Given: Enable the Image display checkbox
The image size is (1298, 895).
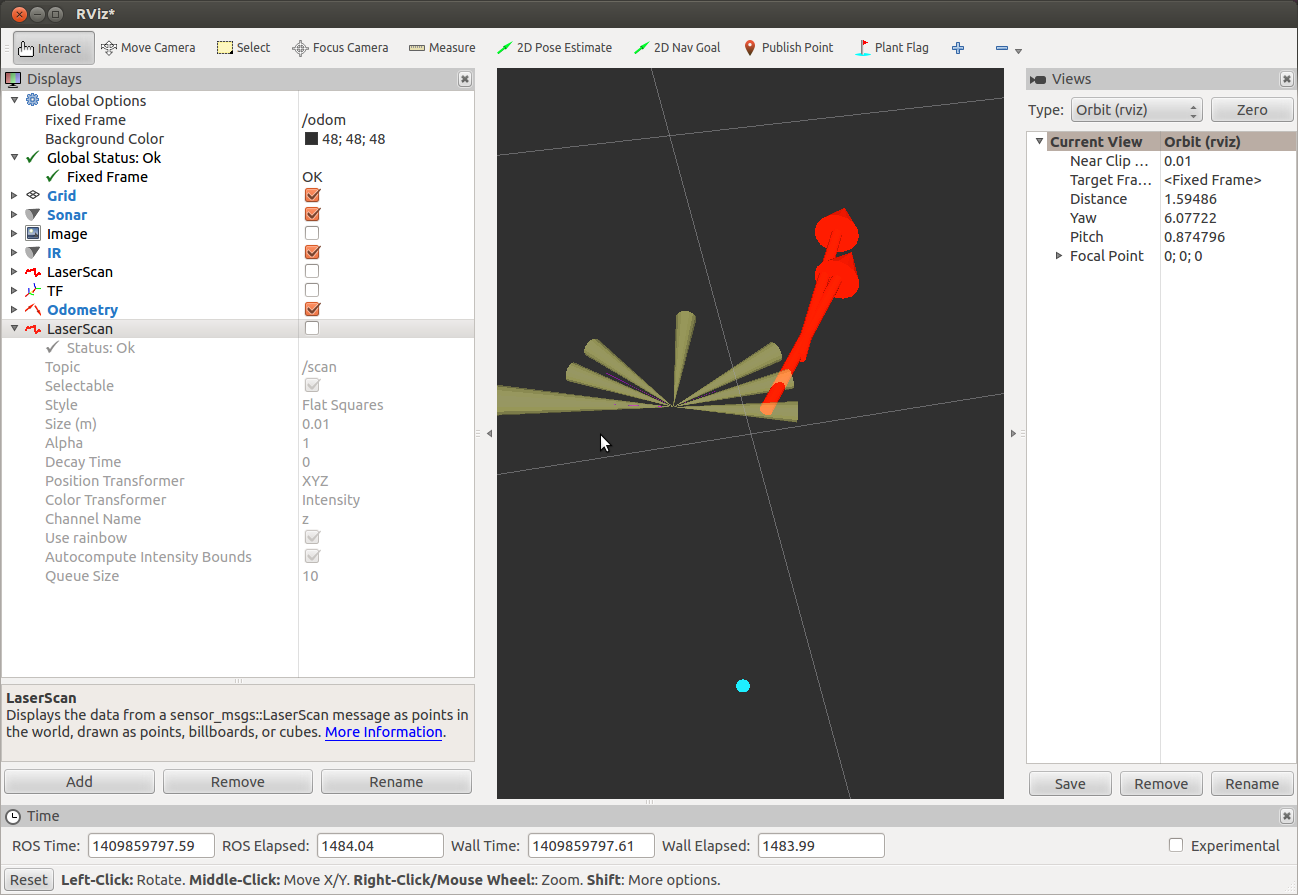Looking at the screenshot, I should click(x=312, y=233).
